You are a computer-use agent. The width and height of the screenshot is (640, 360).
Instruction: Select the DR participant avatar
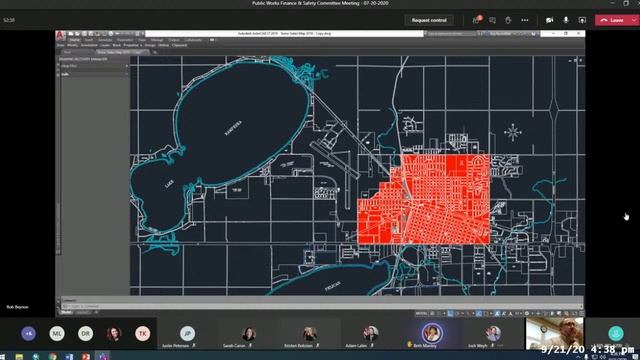click(x=85, y=333)
